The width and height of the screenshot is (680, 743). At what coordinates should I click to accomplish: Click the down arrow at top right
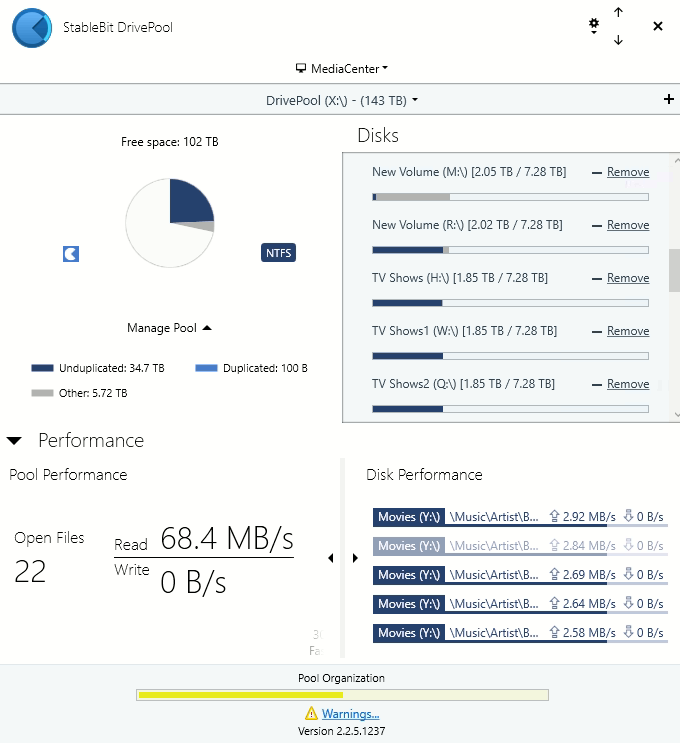click(x=618, y=40)
